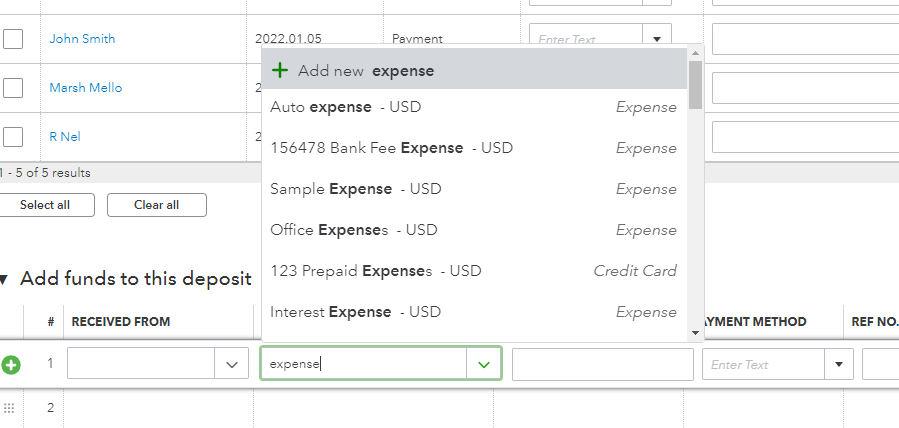The height and width of the screenshot is (428, 899).
Task: Click the green plus icon beside Add new expense
Action: pyautogui.click(x=280, y=70)
